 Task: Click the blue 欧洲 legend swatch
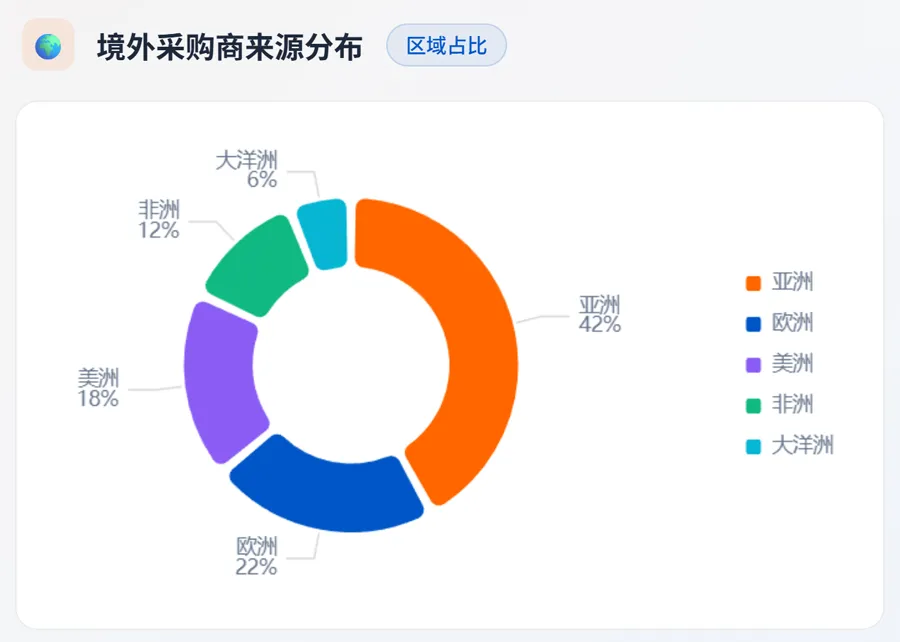pos(754,324)
